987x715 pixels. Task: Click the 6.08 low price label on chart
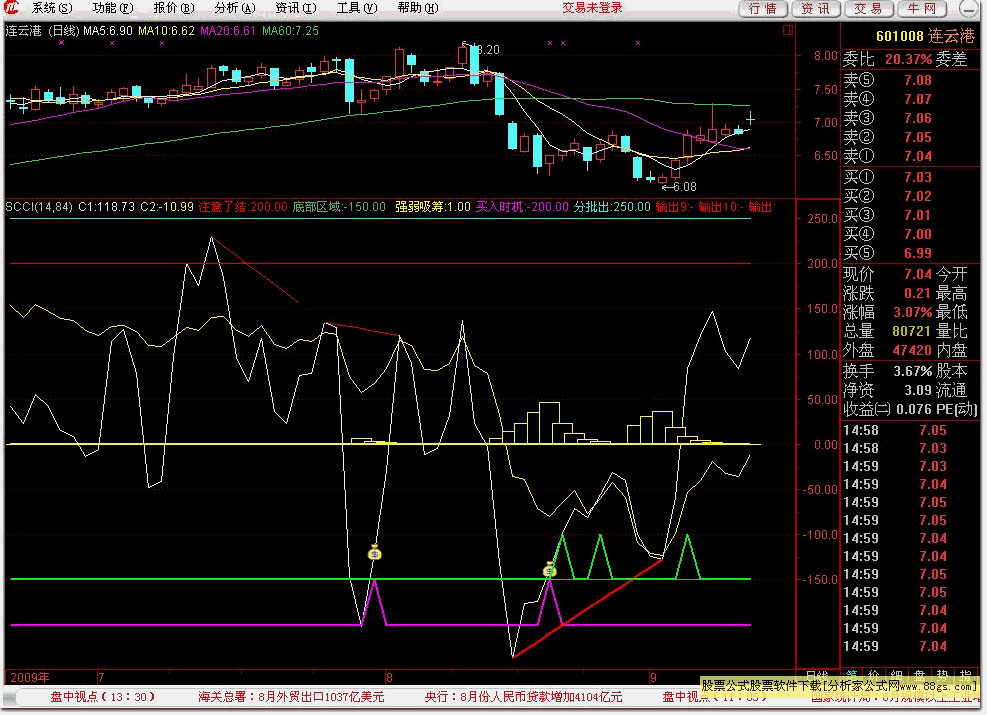point(684,187)
